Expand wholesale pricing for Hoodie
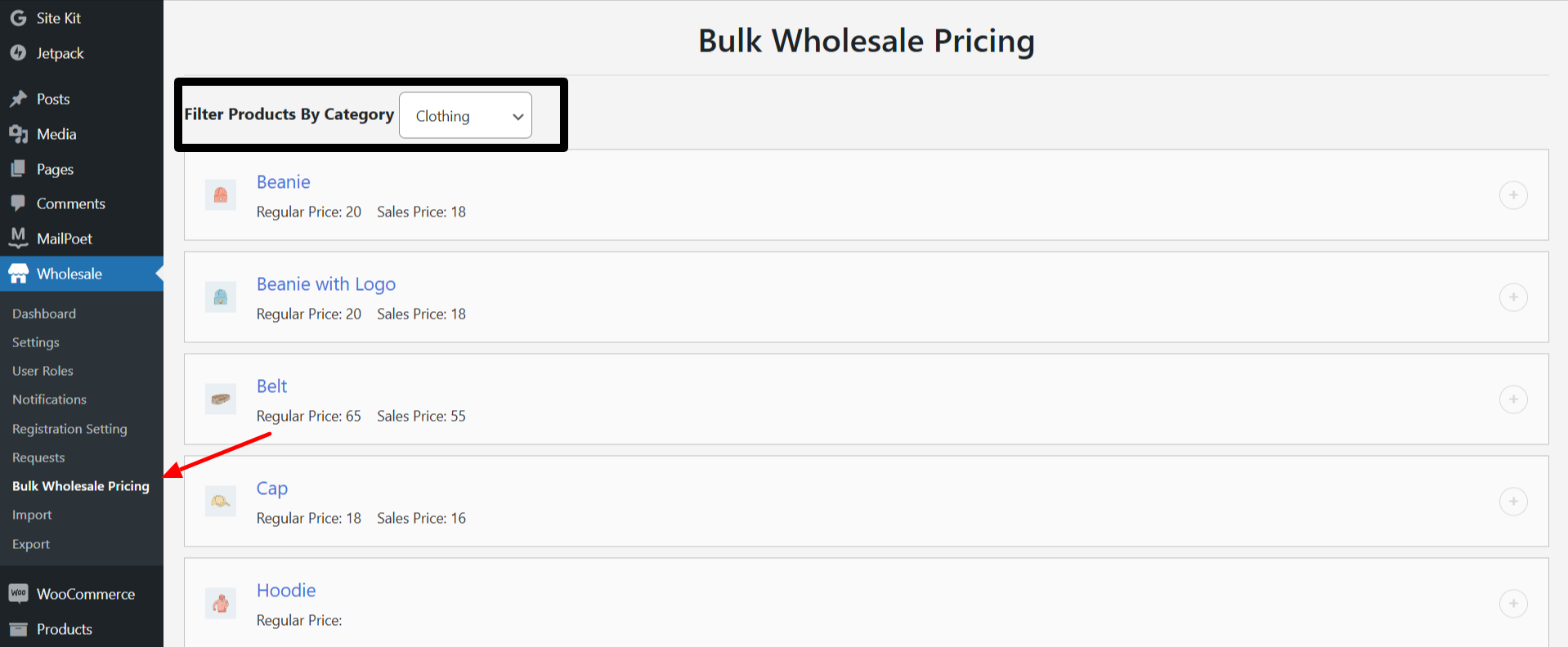Image resolution: width=1568 pixels, height=647 pixels. 1513,604
